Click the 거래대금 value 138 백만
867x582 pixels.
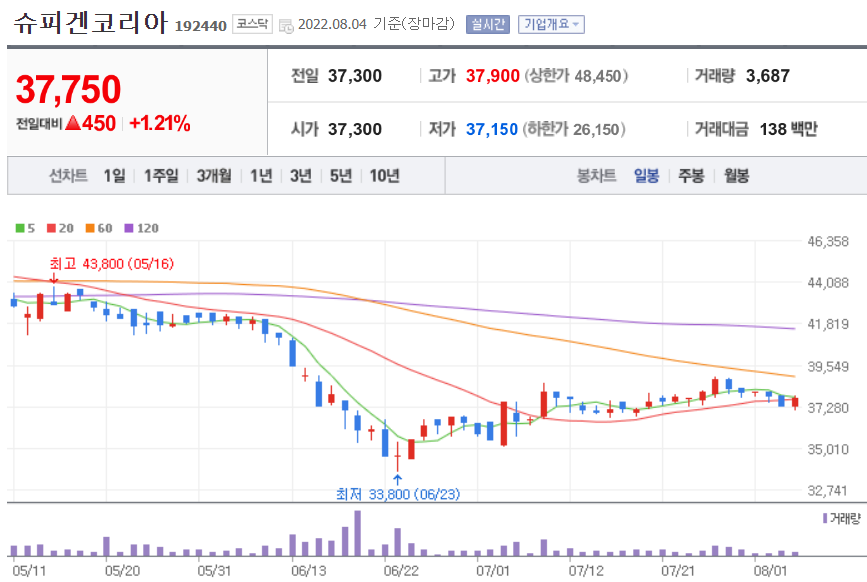pyautogui.click(x=788, y=129)
